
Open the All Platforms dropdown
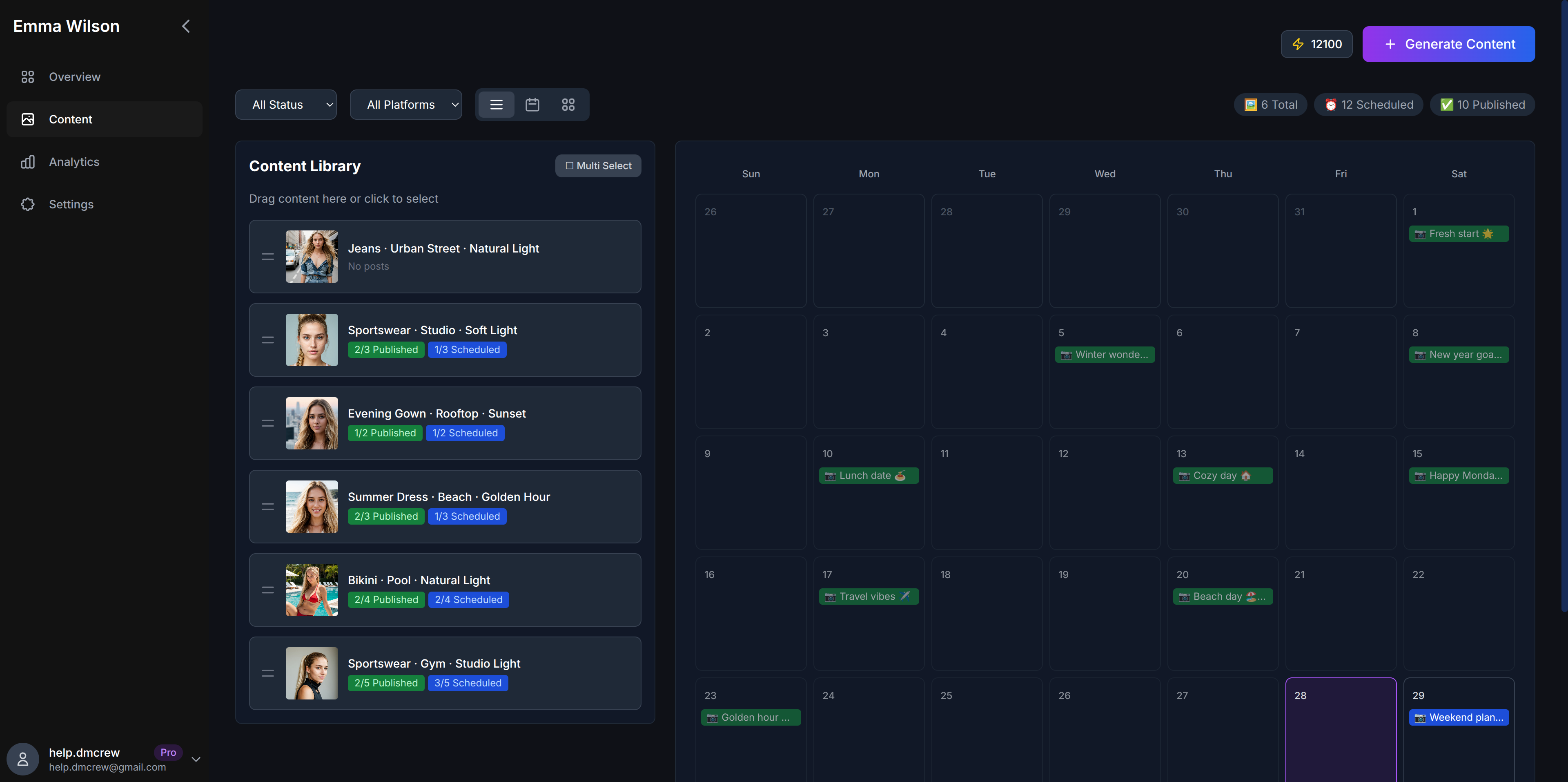pos(405,104)
